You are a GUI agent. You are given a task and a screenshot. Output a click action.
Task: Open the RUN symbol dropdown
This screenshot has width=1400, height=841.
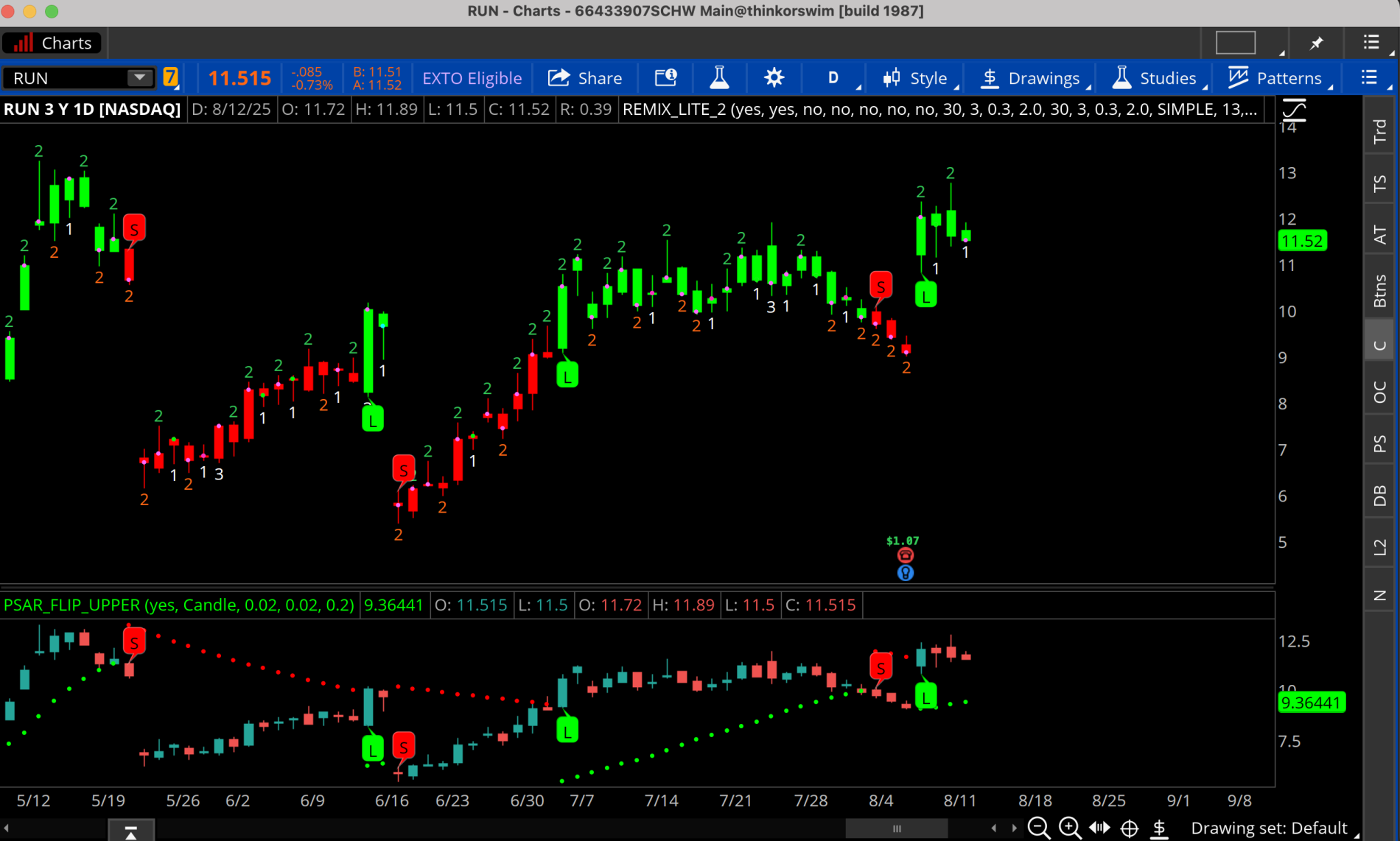coord(140,77)
